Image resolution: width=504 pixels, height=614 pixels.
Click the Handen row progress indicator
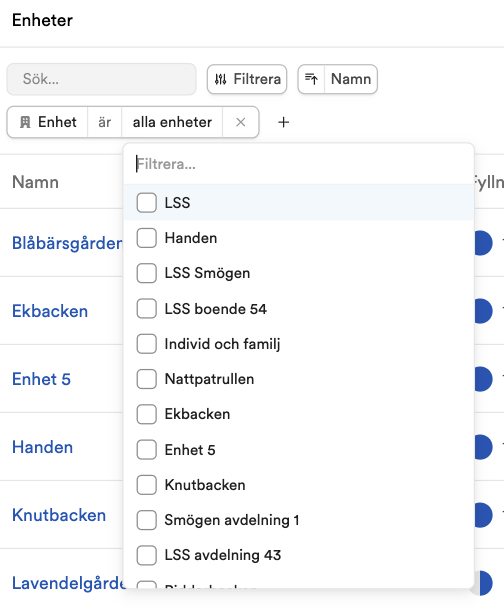click(483, 447)
